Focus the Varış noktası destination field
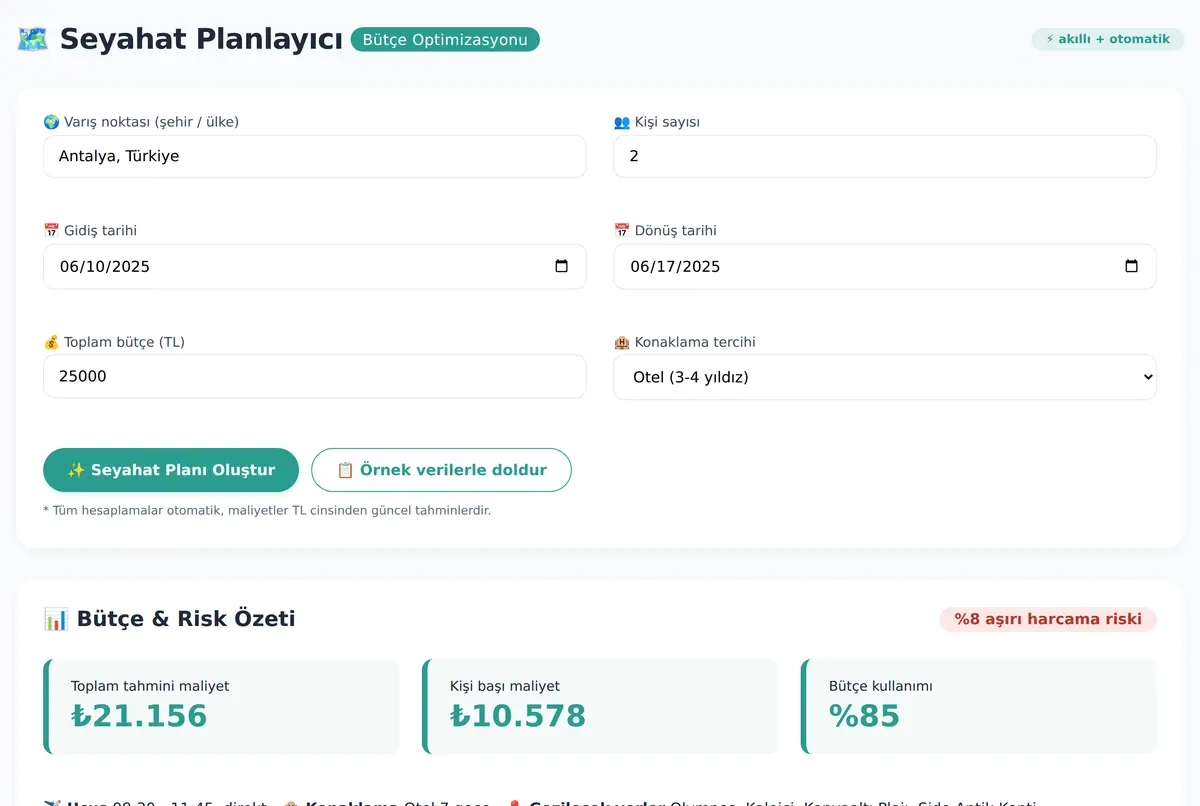Screen dimensions: 1200x806 315,156
